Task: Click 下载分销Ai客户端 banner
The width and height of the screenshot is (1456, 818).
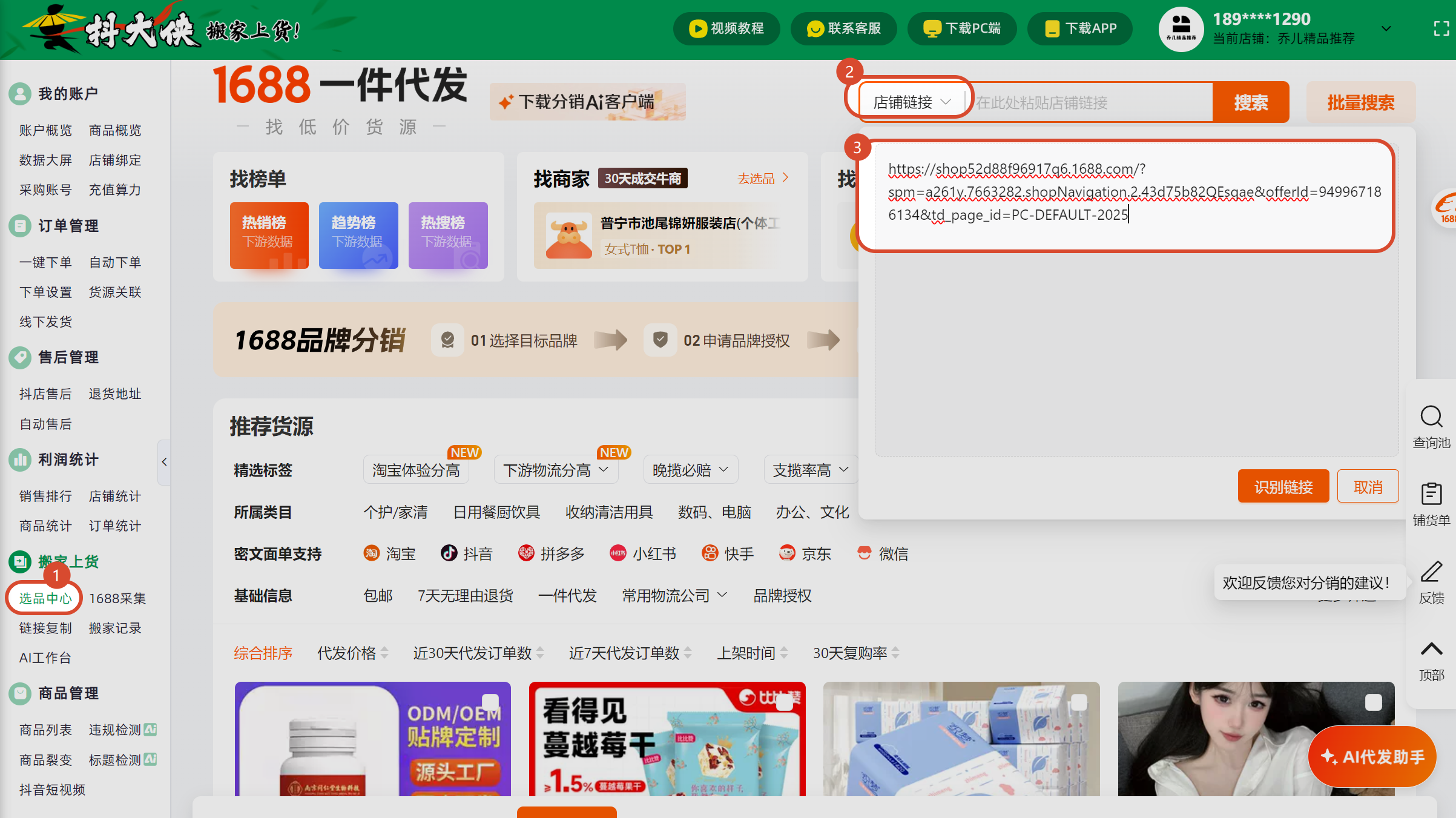Action: tap(587, 102)
